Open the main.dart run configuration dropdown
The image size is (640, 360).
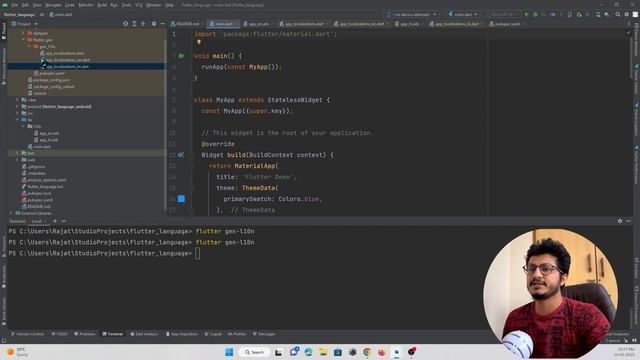(463, 14)
